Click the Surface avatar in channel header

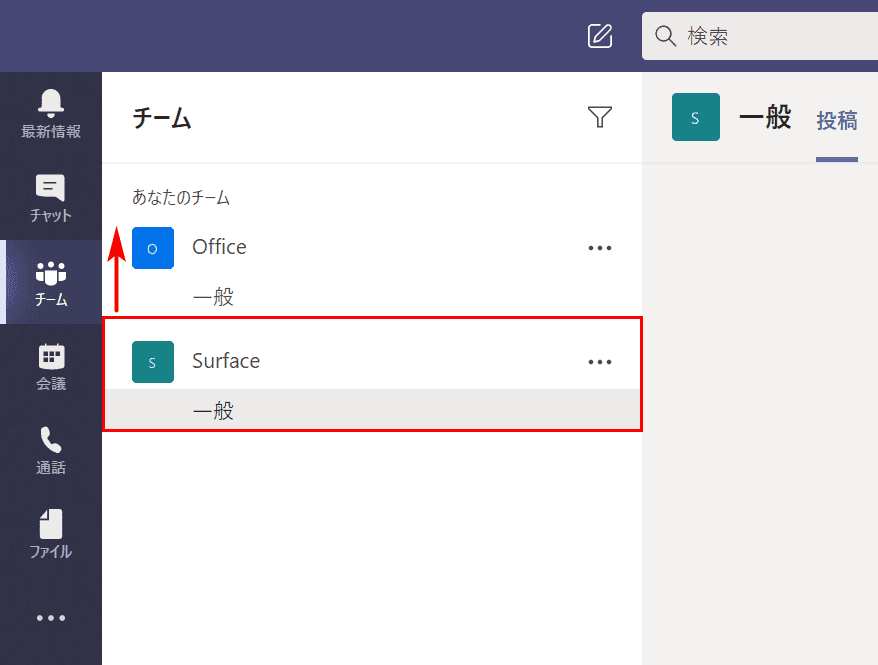[696, 117]
